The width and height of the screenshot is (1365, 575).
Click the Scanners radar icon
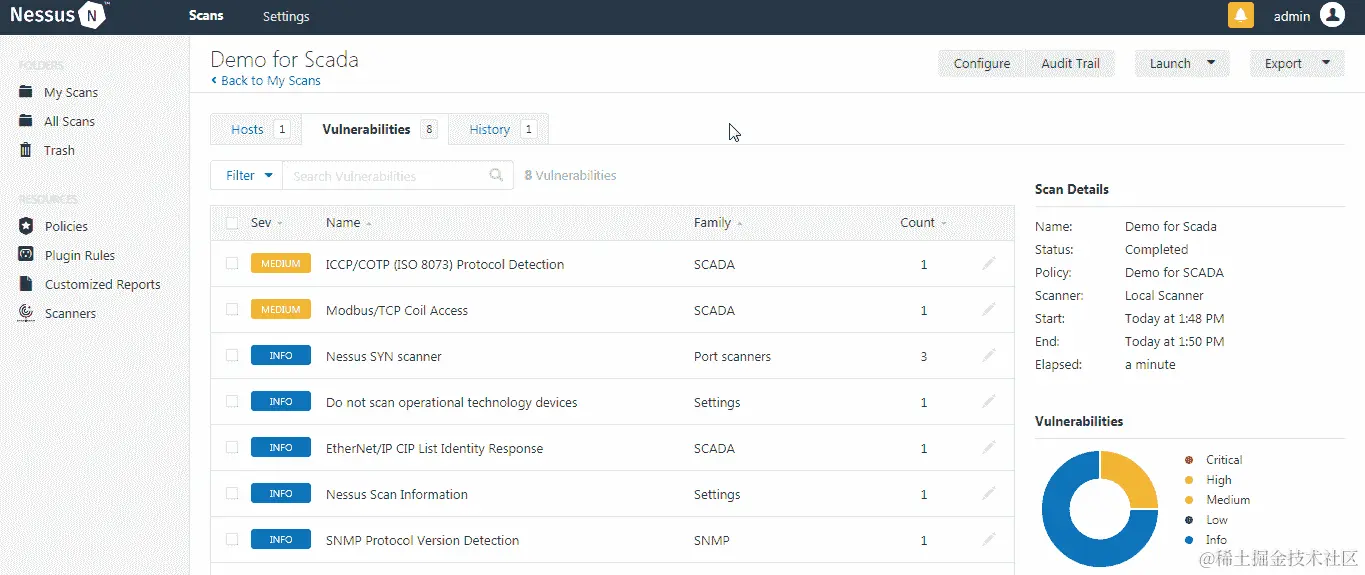(x=26, y=313)
